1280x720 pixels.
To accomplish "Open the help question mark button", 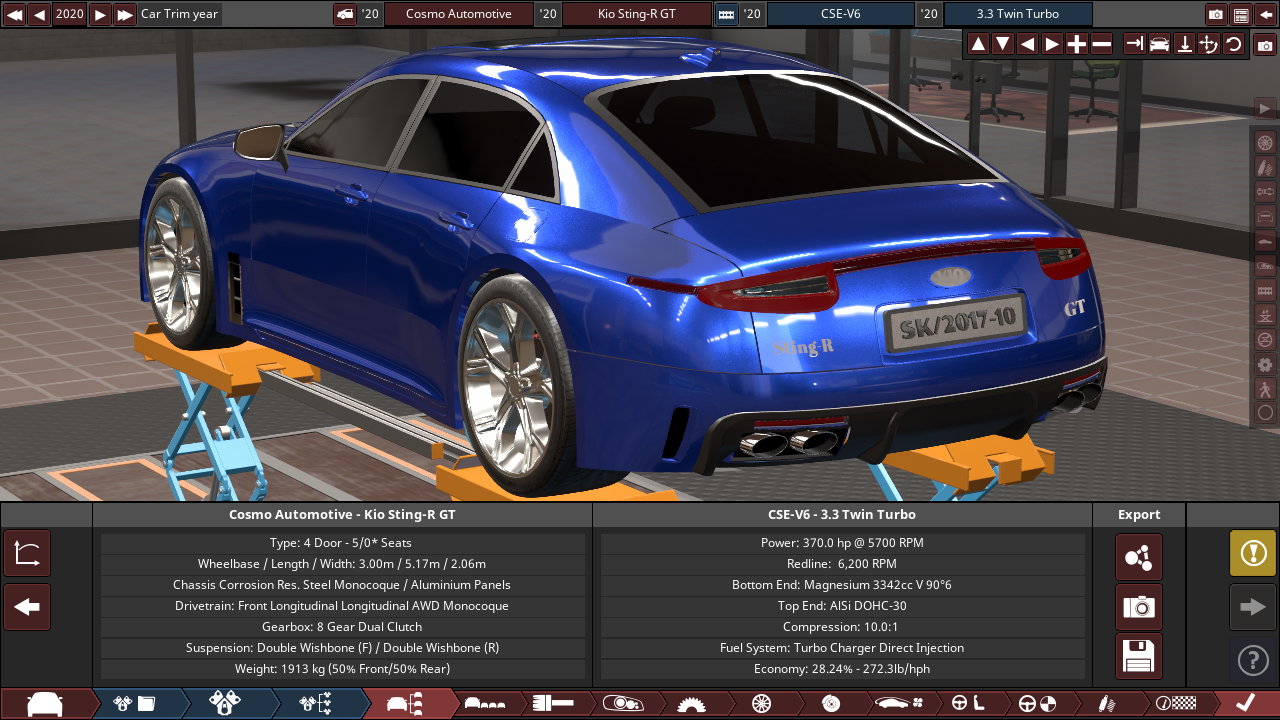I will [x=1253, y=660].
